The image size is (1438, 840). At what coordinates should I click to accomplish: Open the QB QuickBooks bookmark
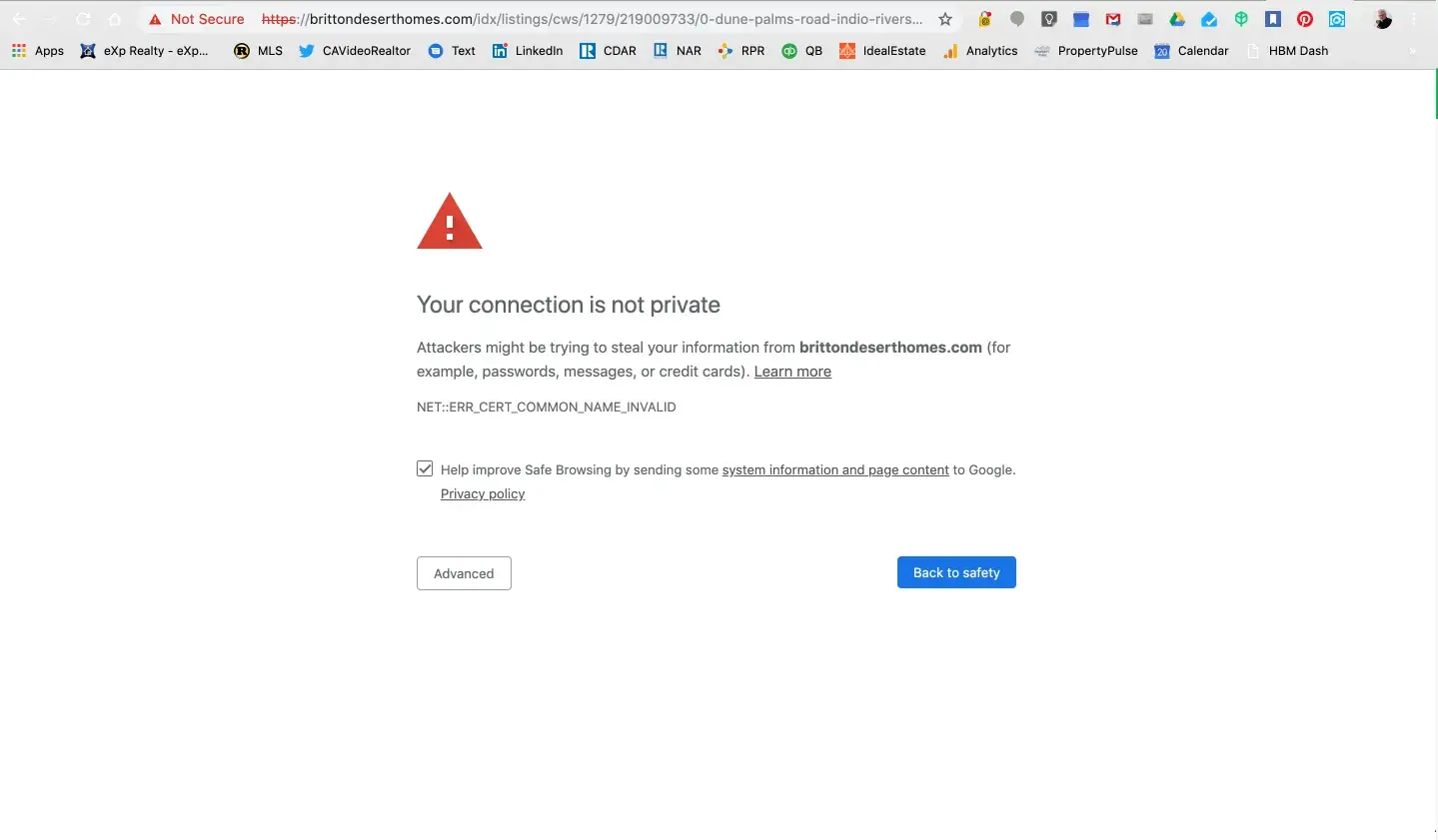point(802,51)
